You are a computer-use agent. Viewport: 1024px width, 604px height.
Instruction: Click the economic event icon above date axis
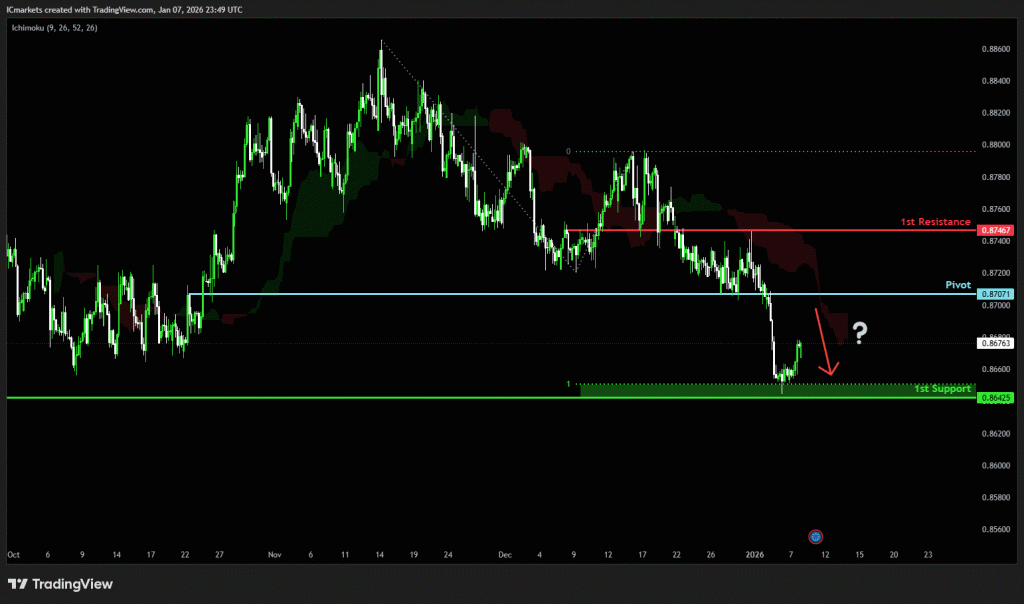tap(815, 536)
